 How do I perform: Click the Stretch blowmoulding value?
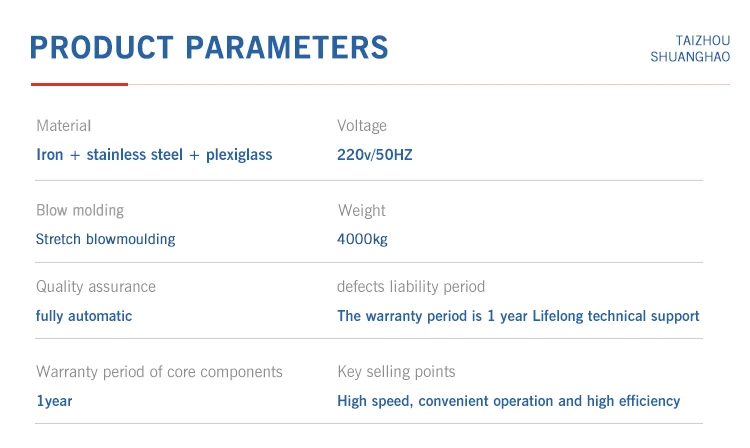coord(105,240)
